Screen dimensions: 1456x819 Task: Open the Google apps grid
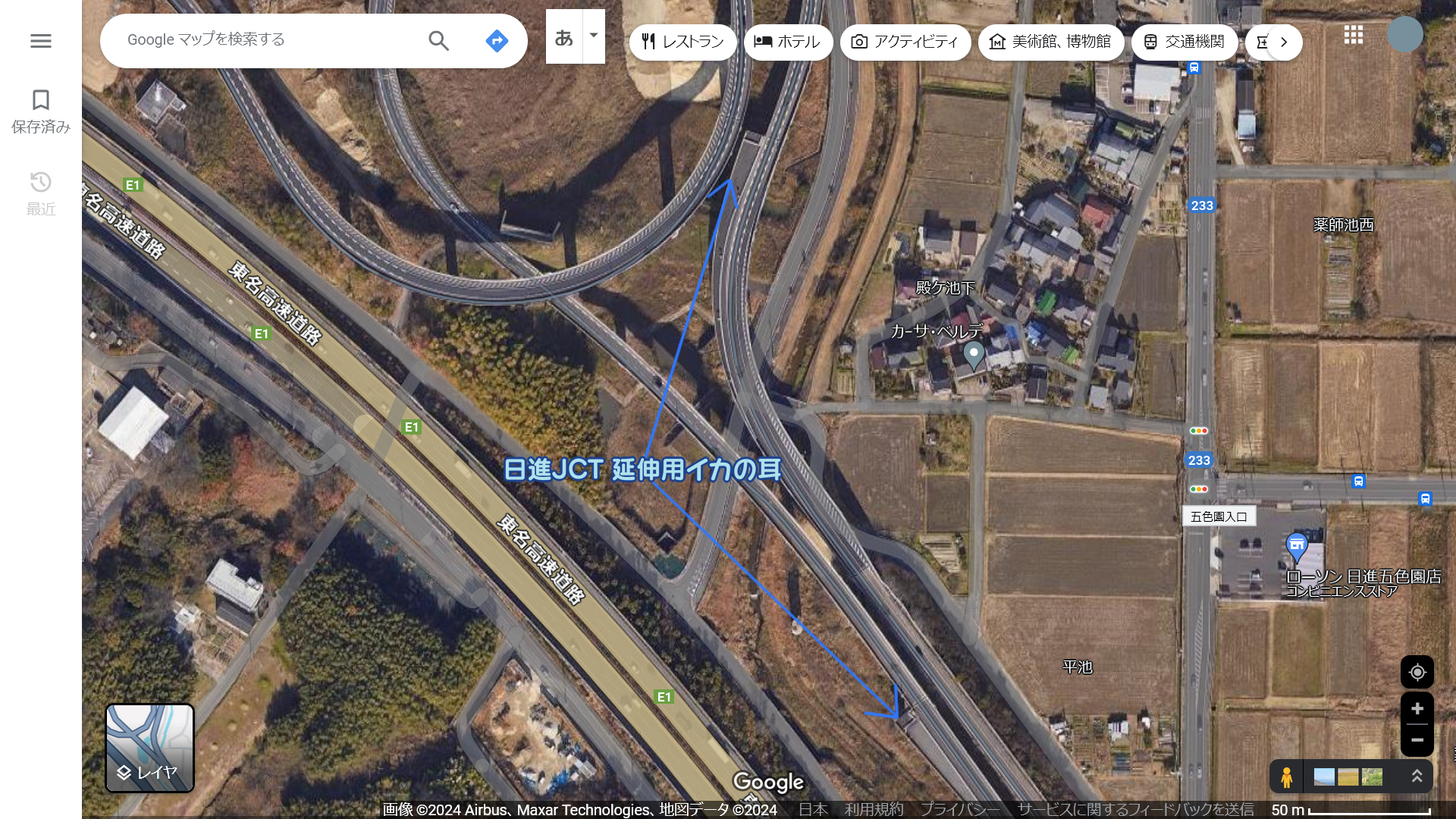(1354, 35)
